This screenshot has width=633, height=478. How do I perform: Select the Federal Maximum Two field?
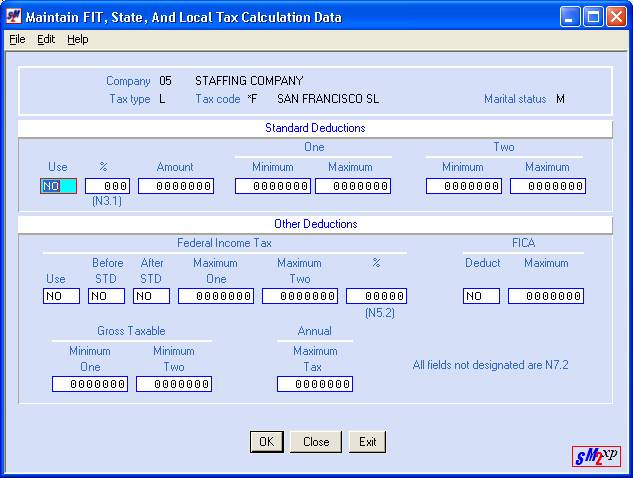(x=300, y=296)
